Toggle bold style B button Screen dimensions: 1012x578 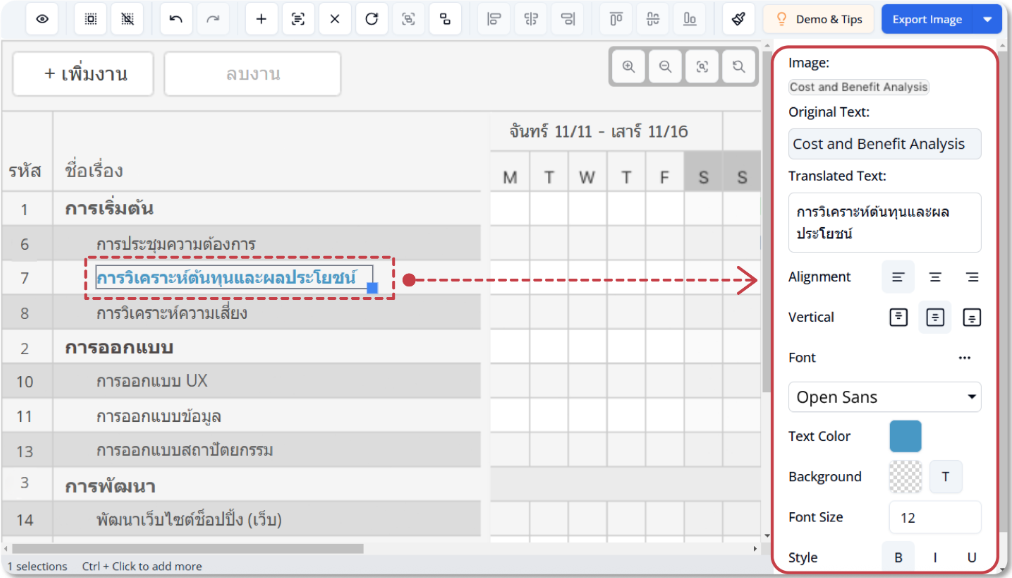[x=898, y=558]
